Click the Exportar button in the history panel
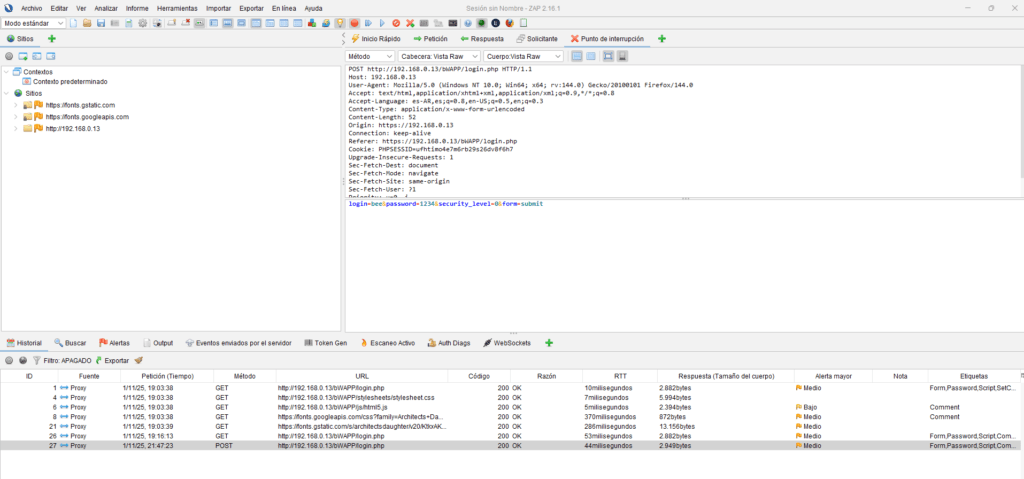Image resolution: width=1024 pixels, height=479 pixels. (x=112, y=360)
